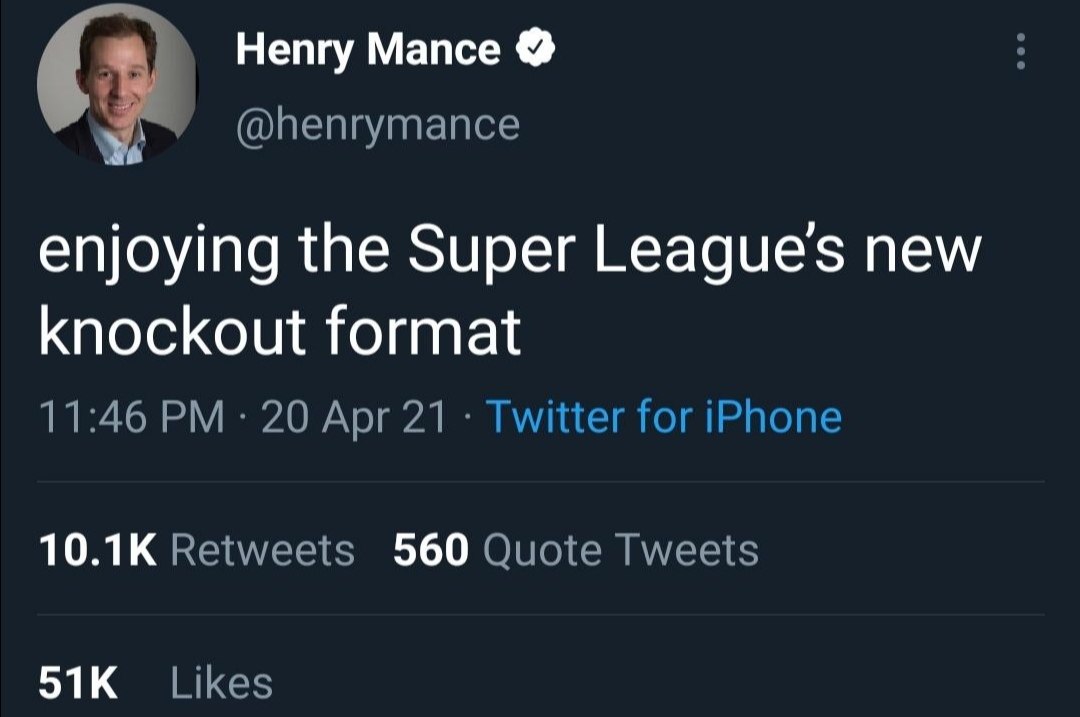Screen dimensions: 1080x717
Task: Click the word "enjoying" in the tweet
Action: pos(159,255)
